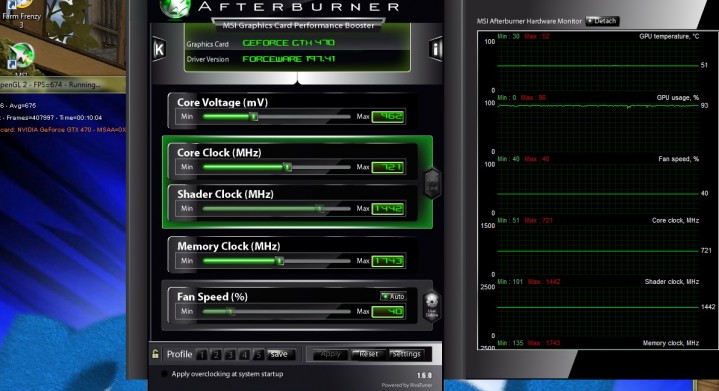Click the GPU temperature graph
The image size is (719, 391).
point(598,66)
